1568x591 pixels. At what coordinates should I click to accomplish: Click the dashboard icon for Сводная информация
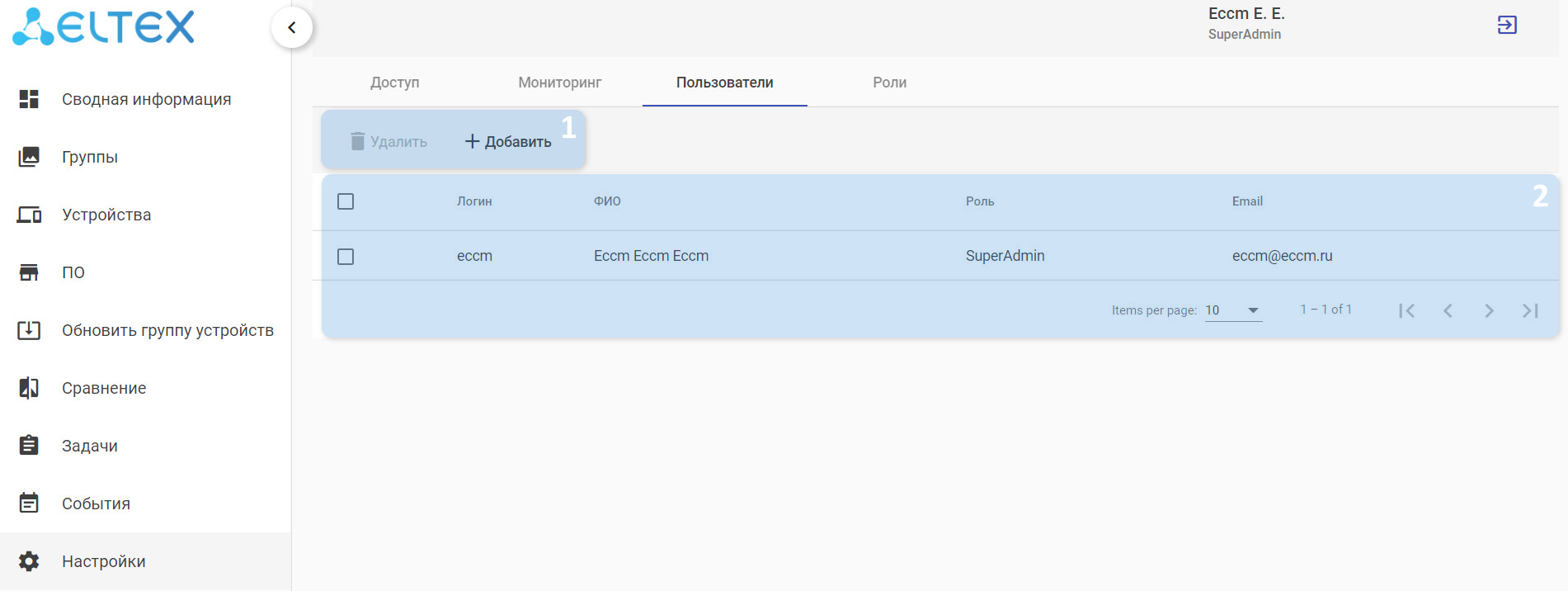pos(29,99)
